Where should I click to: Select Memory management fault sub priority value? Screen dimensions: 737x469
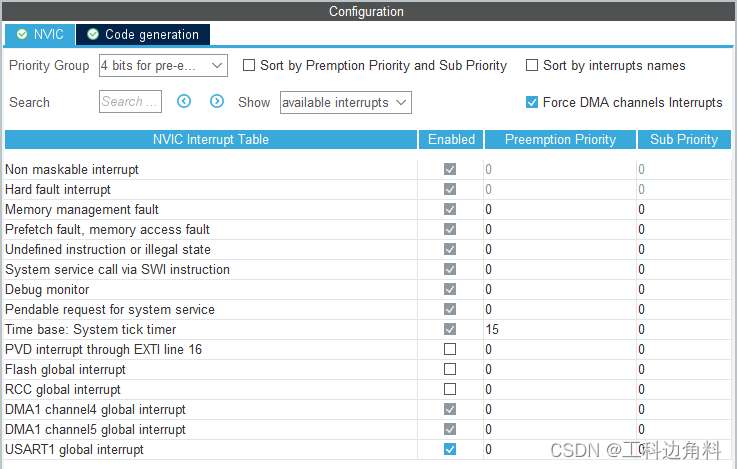tap(642, 210)
